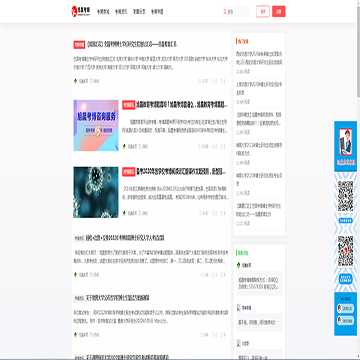Click the comment icon on the consulting-banner article
The height and width of the screenshot is (360, 360).
tap(213, 146)
